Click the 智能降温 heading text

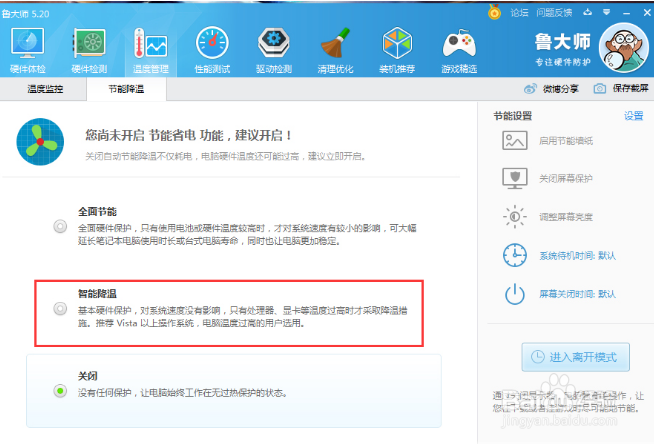click(97, 293)
